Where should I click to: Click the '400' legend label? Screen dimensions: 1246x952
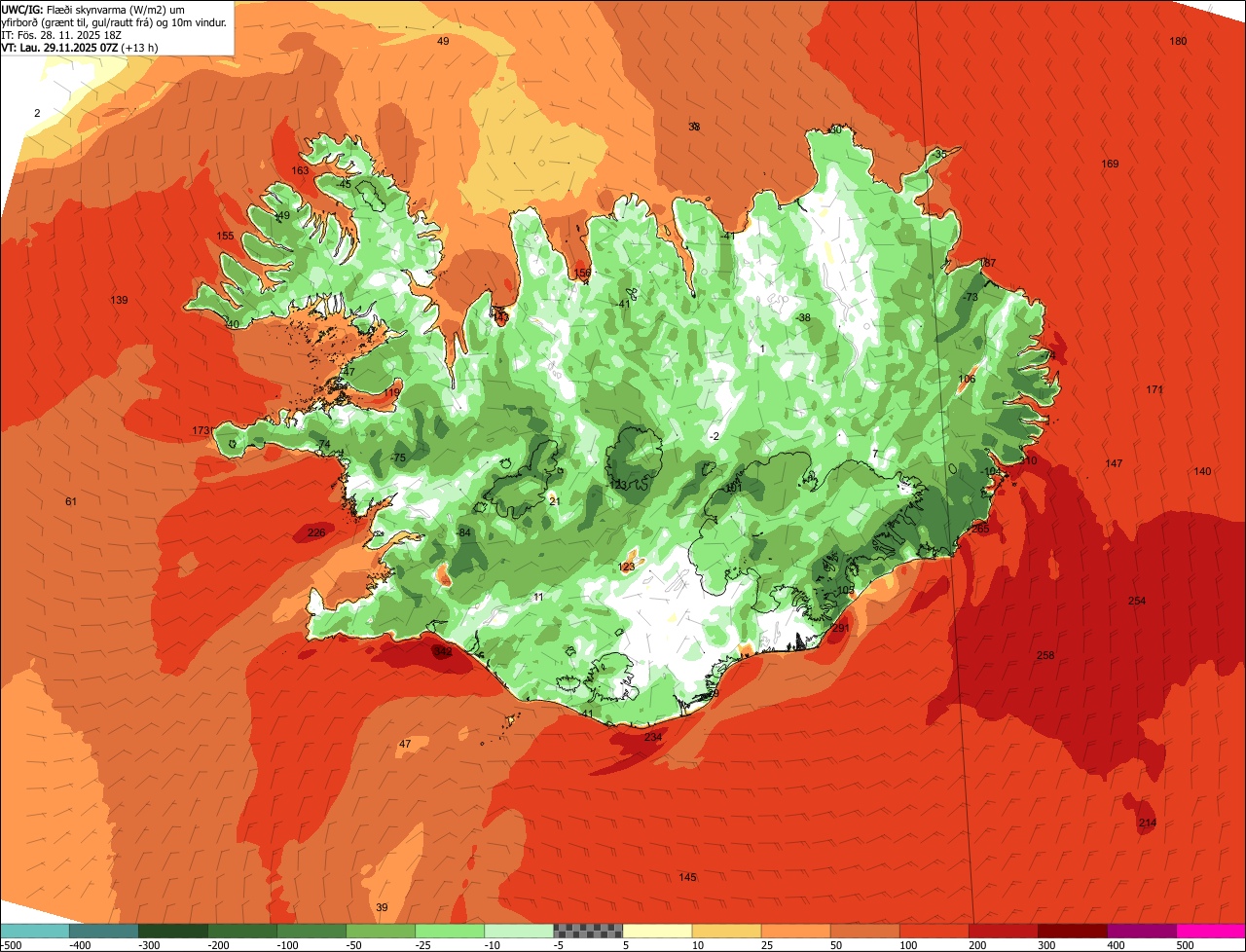(x=1116, y=945)
